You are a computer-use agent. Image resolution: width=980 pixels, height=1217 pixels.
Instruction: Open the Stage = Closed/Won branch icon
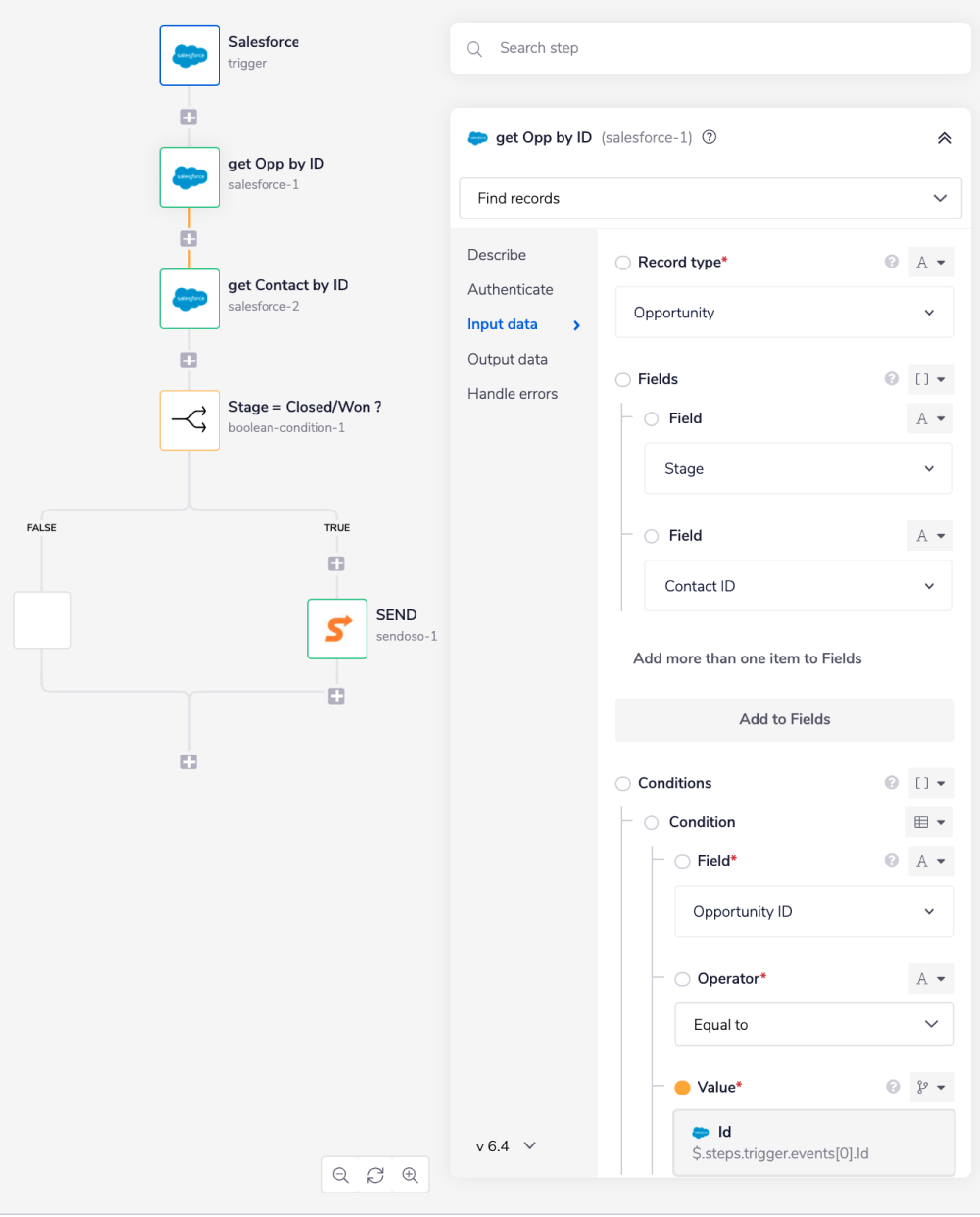pos(189,420)
